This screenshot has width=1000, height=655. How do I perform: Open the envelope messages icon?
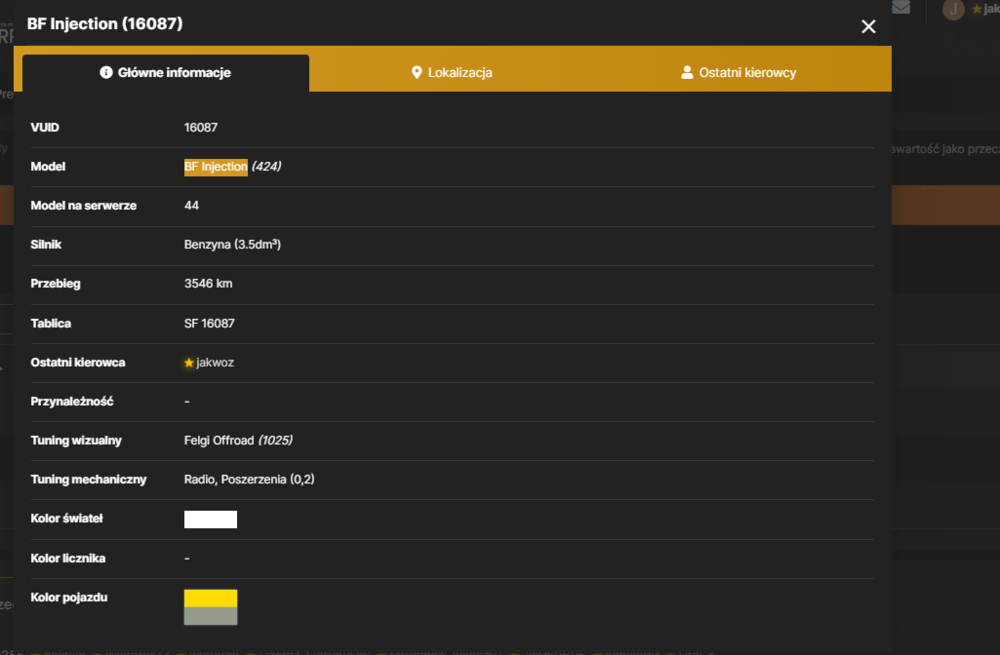901,7
